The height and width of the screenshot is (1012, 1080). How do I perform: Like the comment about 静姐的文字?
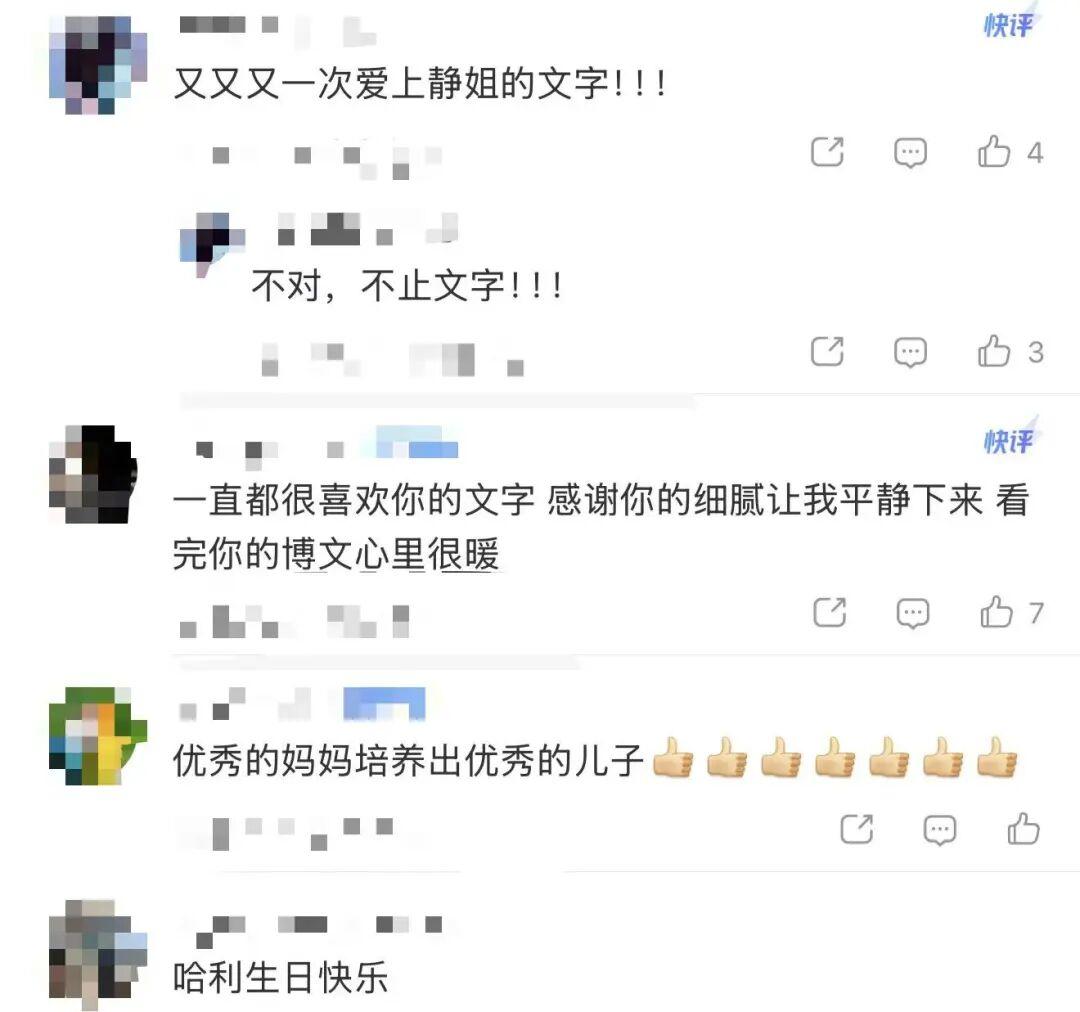tap(995, 152)
